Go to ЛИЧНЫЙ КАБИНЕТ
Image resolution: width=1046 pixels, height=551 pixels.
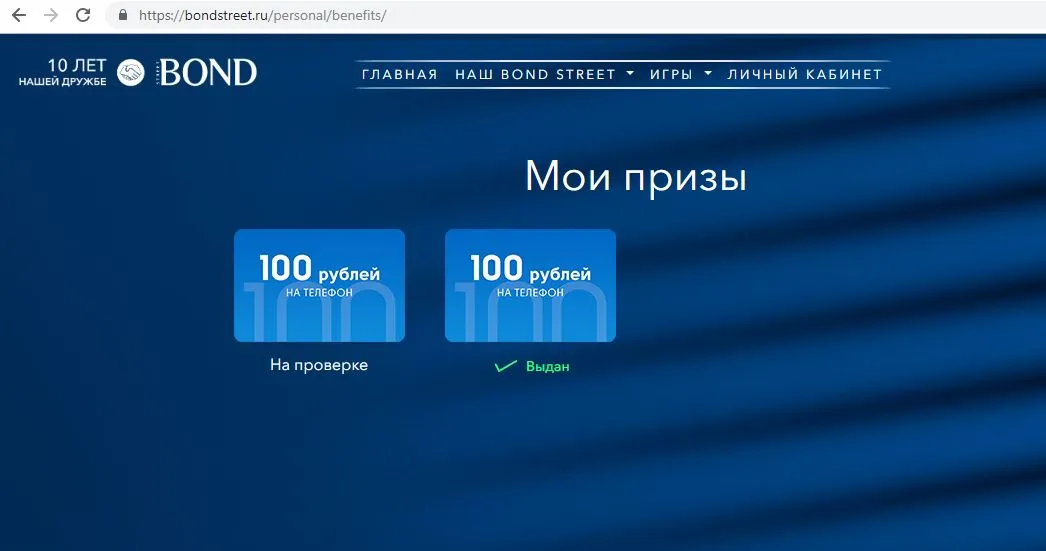click(x=805, y=75)
